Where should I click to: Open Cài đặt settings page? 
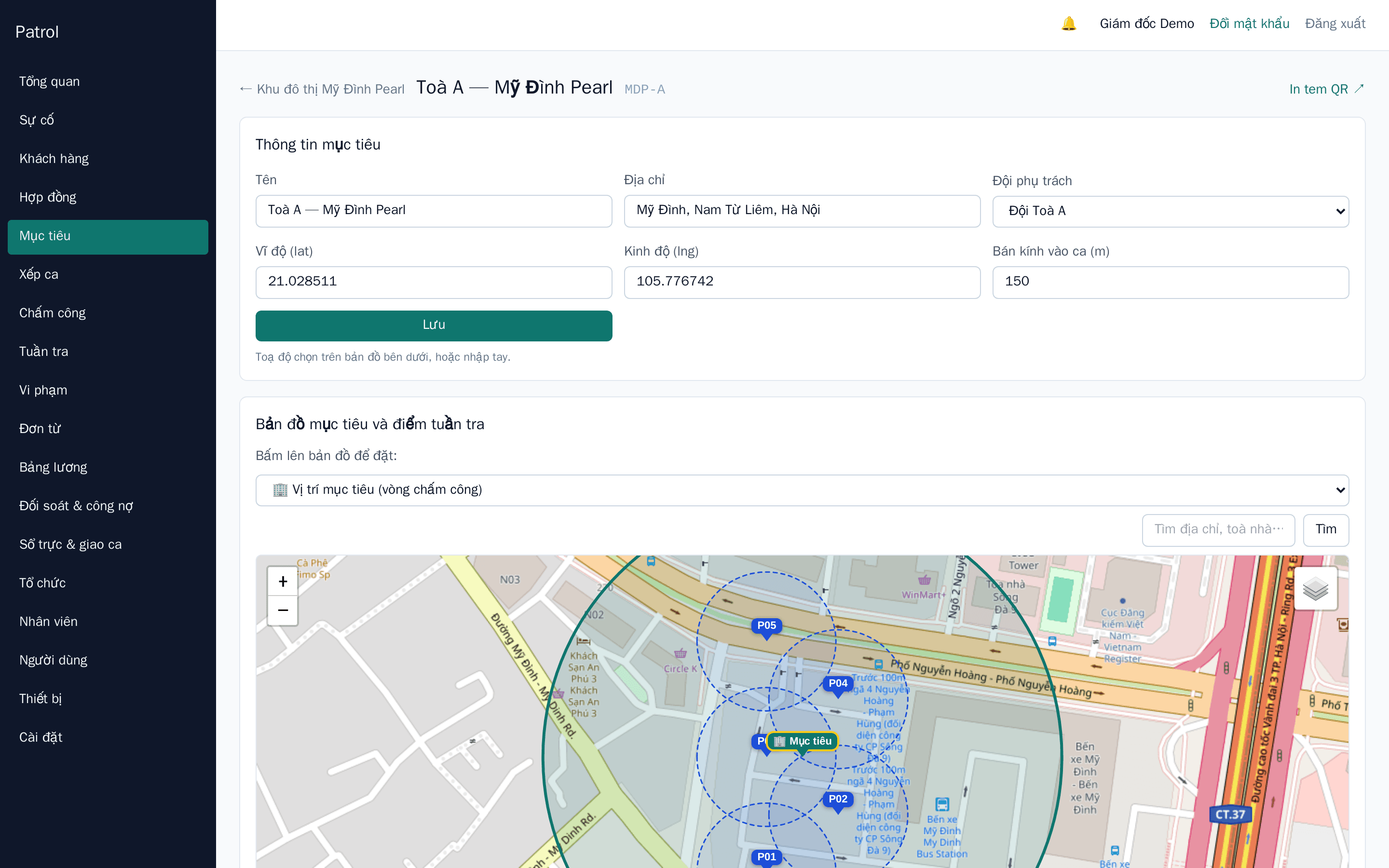108,737
